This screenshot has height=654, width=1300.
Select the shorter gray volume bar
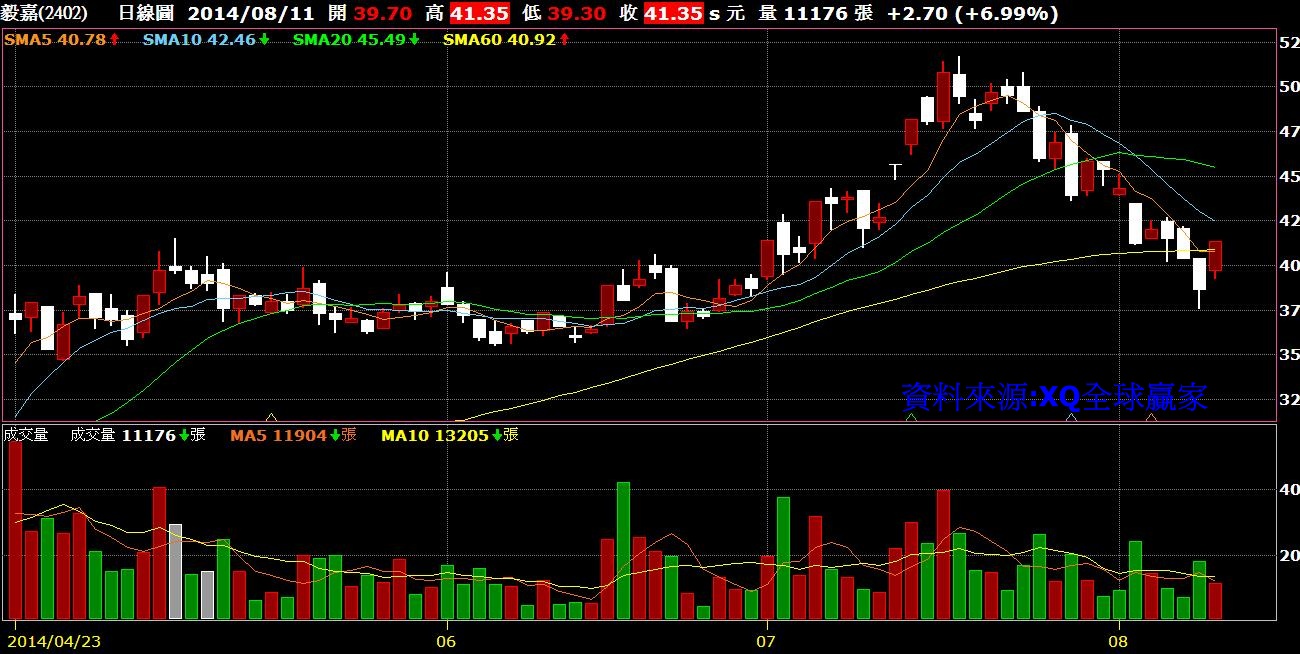[x=207, y=595]
